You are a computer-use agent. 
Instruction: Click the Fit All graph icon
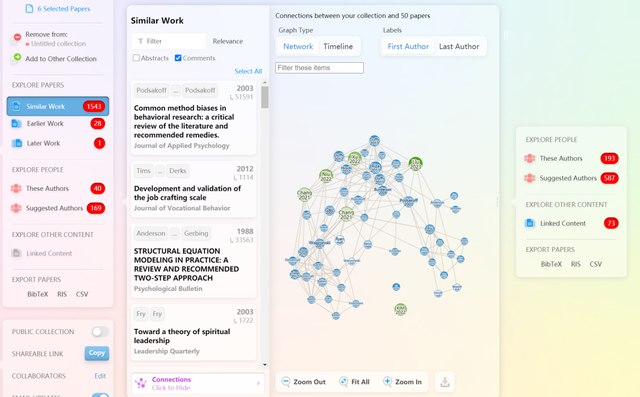coord(344,381)
